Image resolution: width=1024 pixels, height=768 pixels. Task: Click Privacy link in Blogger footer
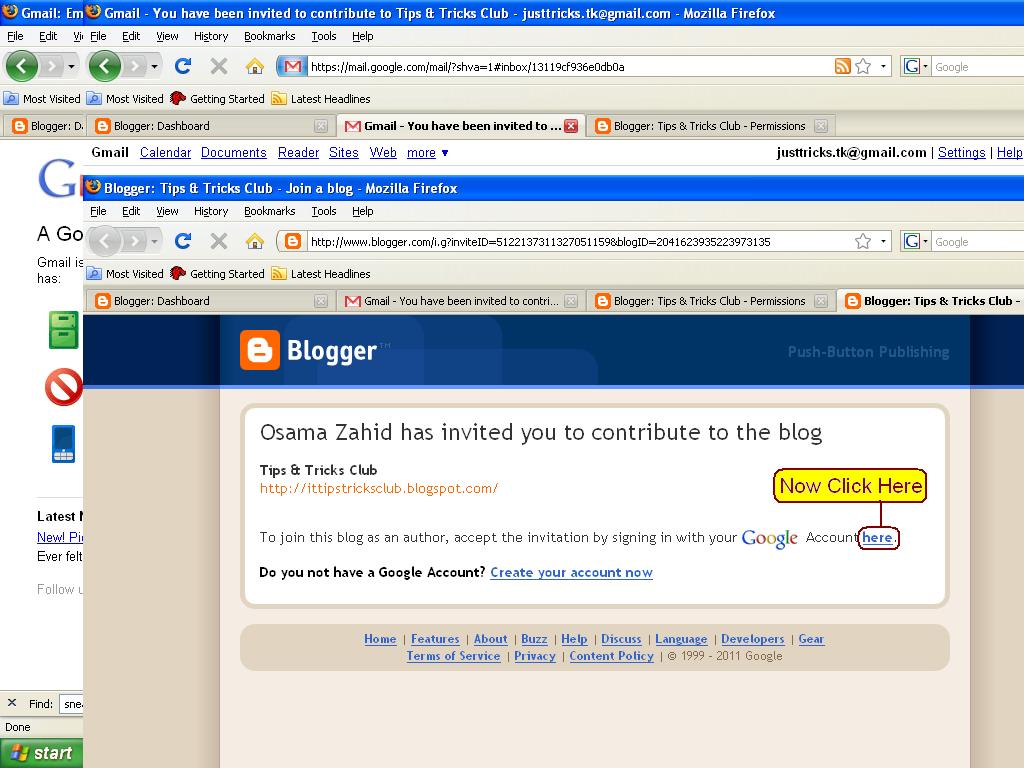(x=535, y=656)
